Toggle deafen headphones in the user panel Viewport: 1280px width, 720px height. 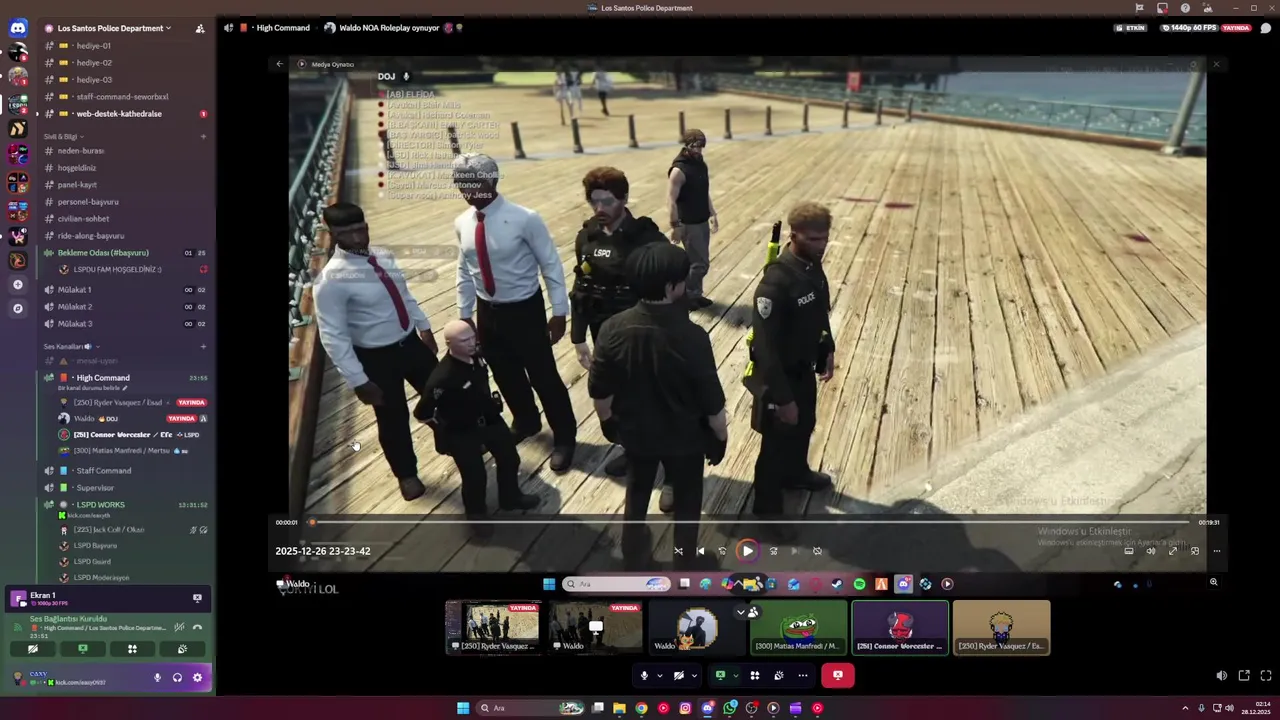point(177,678)
